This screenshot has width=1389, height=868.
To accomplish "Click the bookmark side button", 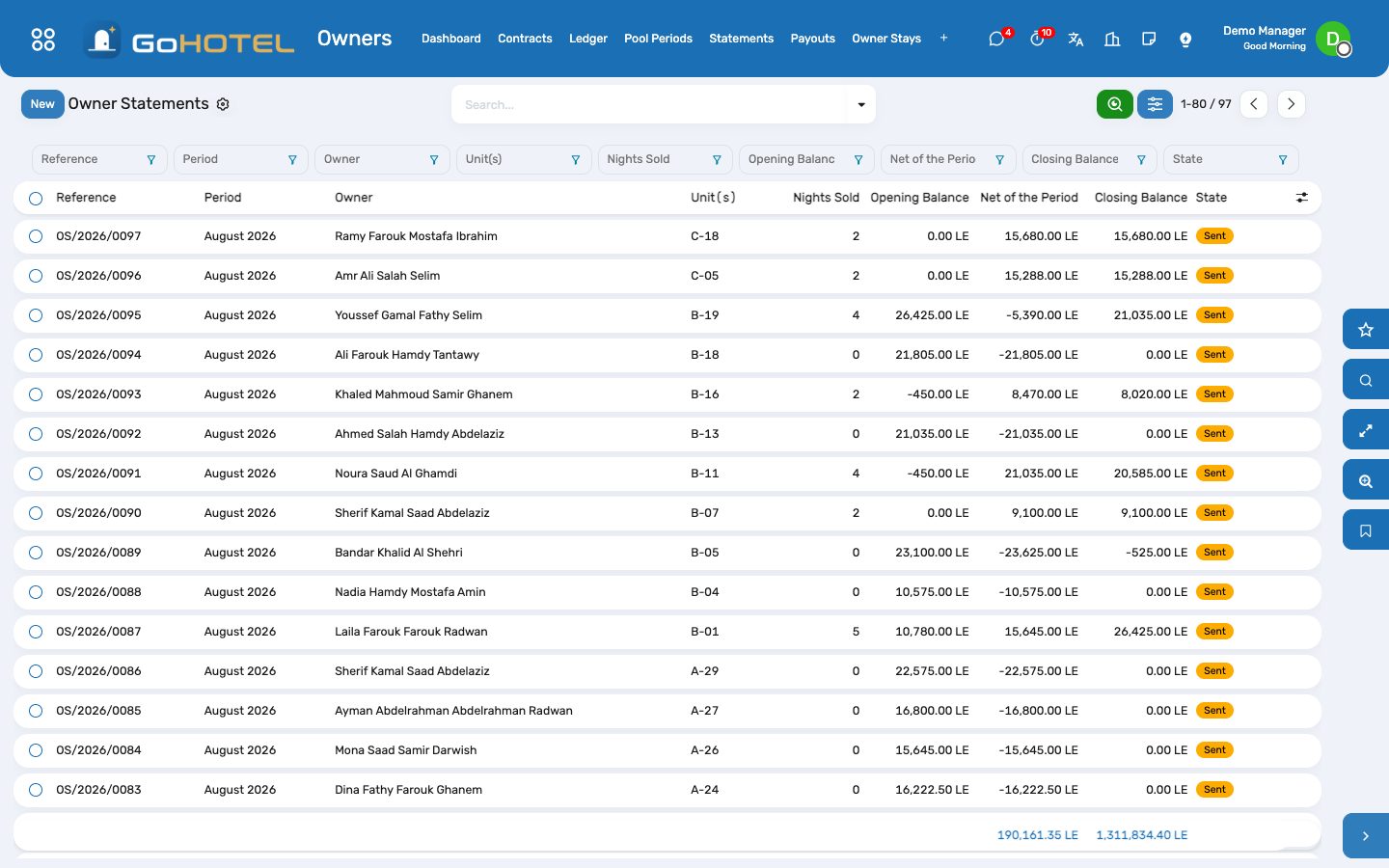I will 1366,530.
